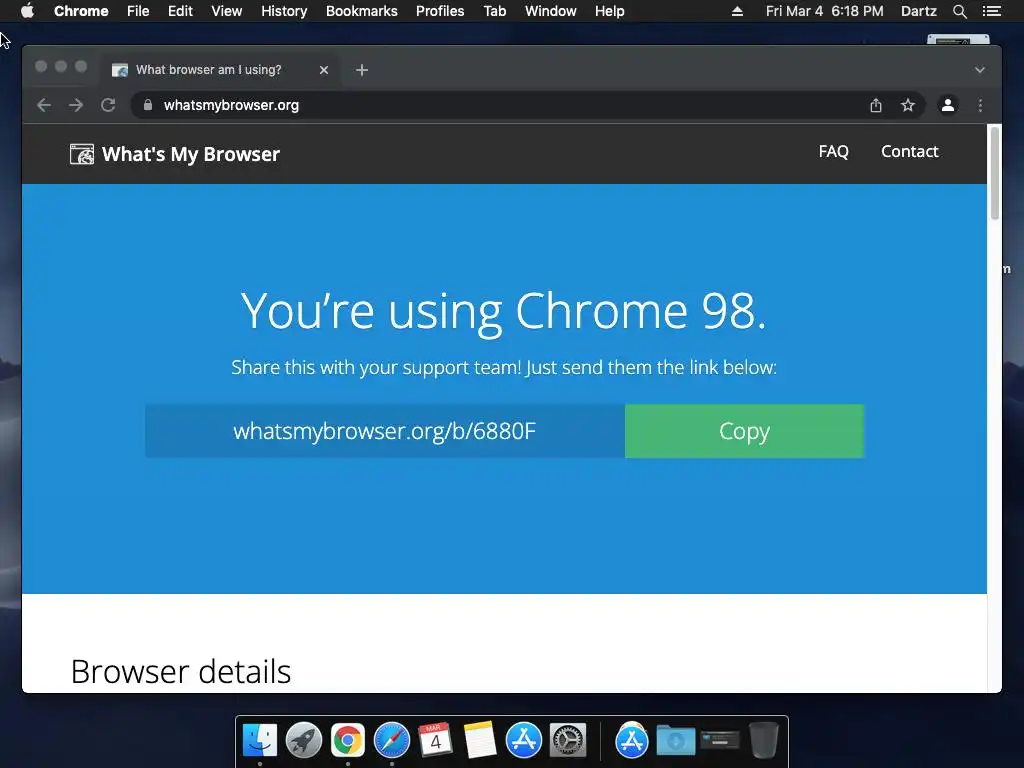Open Finder from the Dock

tap(260, 741)
